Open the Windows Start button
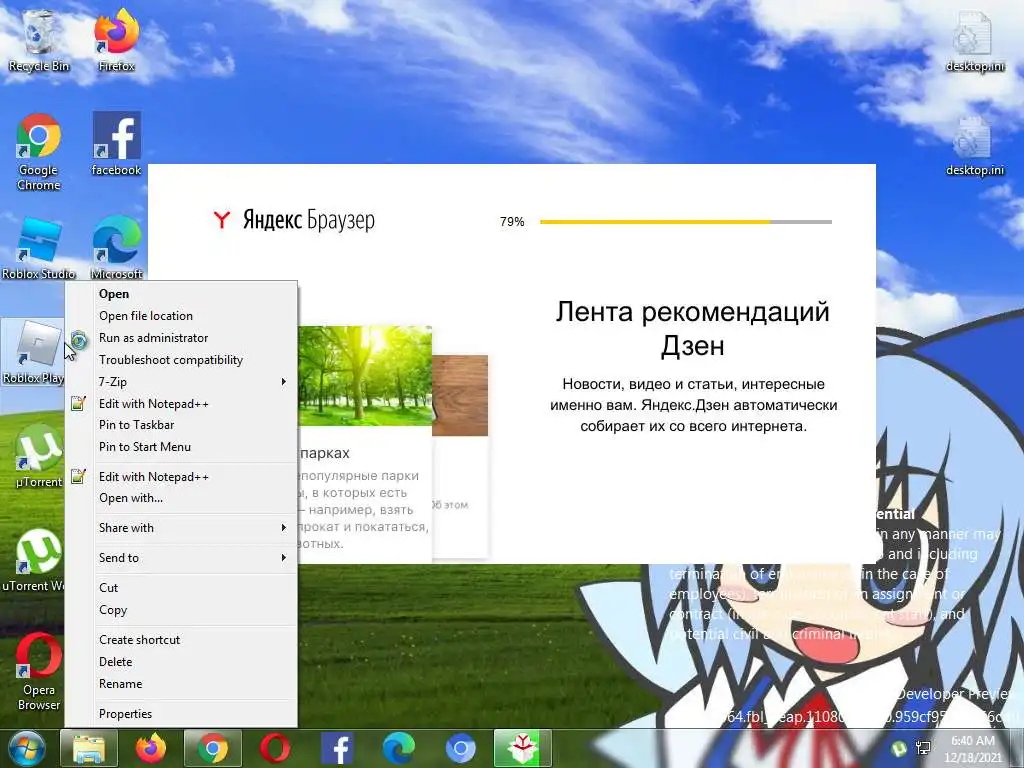 tap(27, 748)
